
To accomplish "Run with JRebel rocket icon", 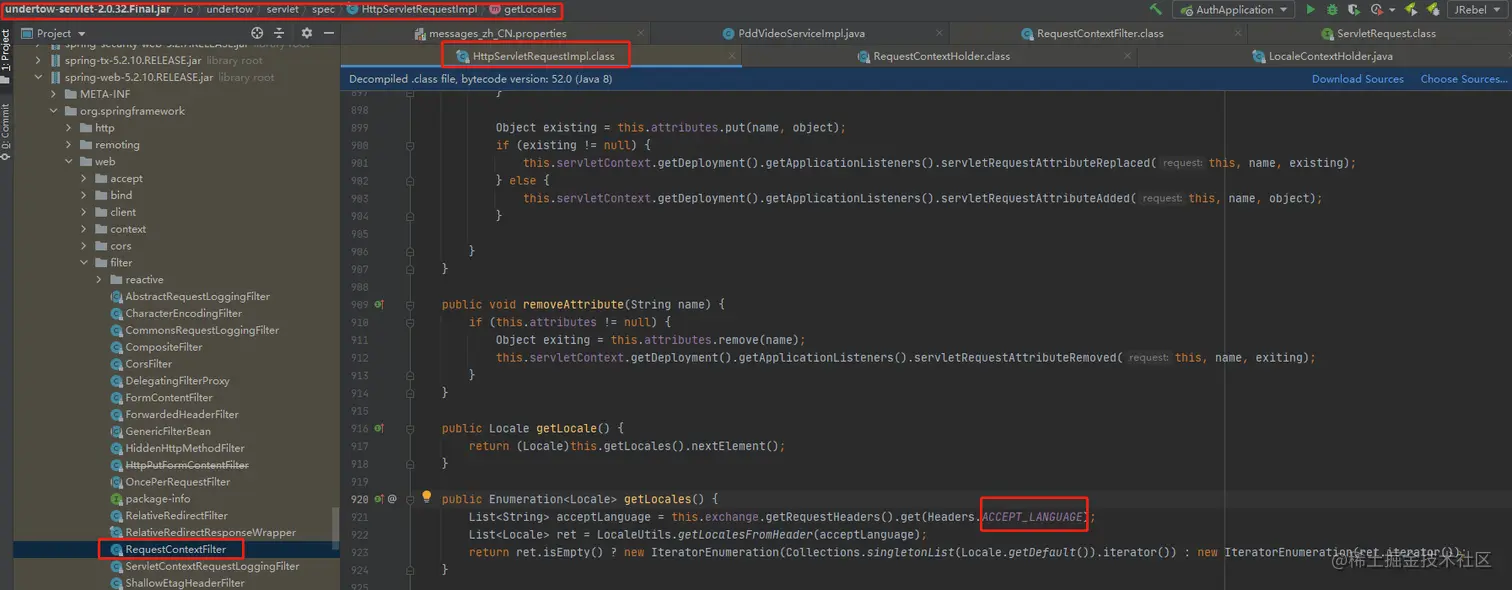I will click(x=1411, y=9).
